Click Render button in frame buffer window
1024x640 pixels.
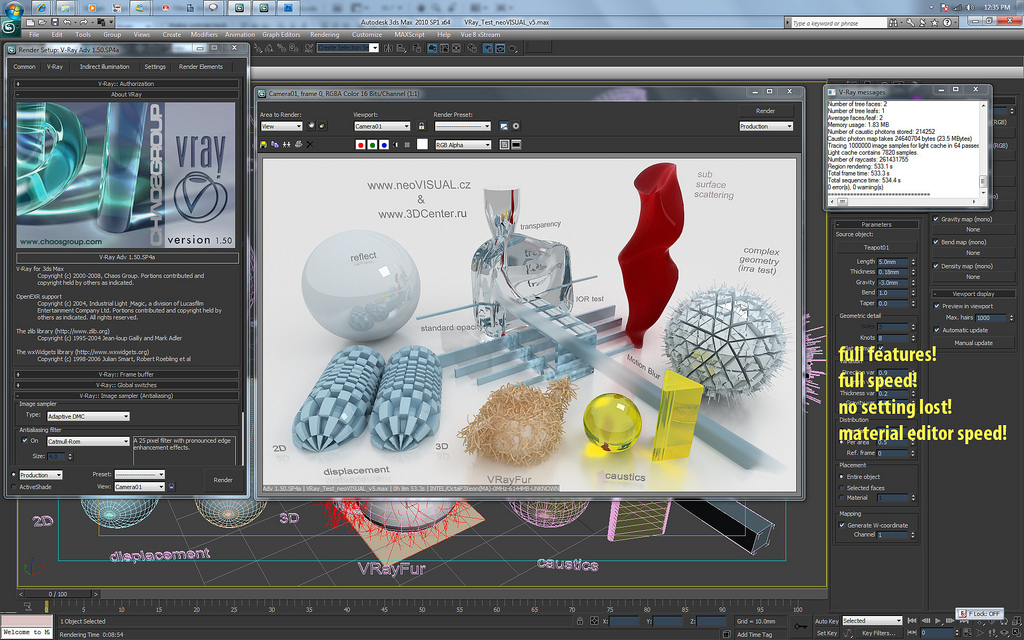pos(765,111)
